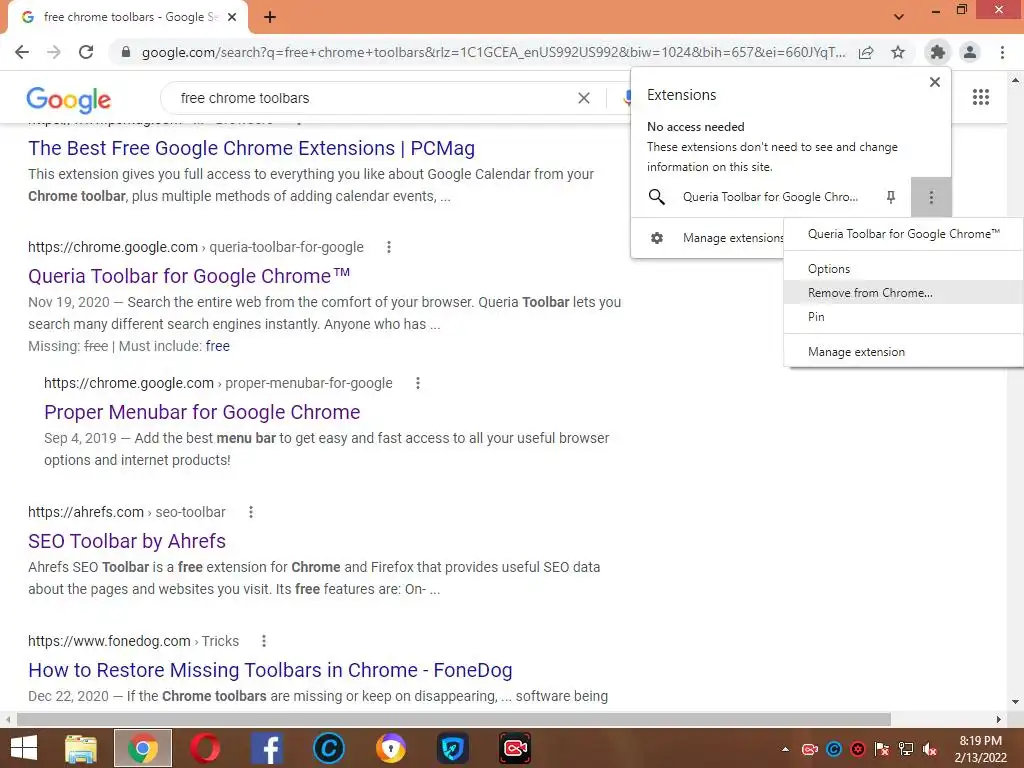Click the forward navigation arrow
This screenshot has width=1024, height=768.
[x=54, y=52]
